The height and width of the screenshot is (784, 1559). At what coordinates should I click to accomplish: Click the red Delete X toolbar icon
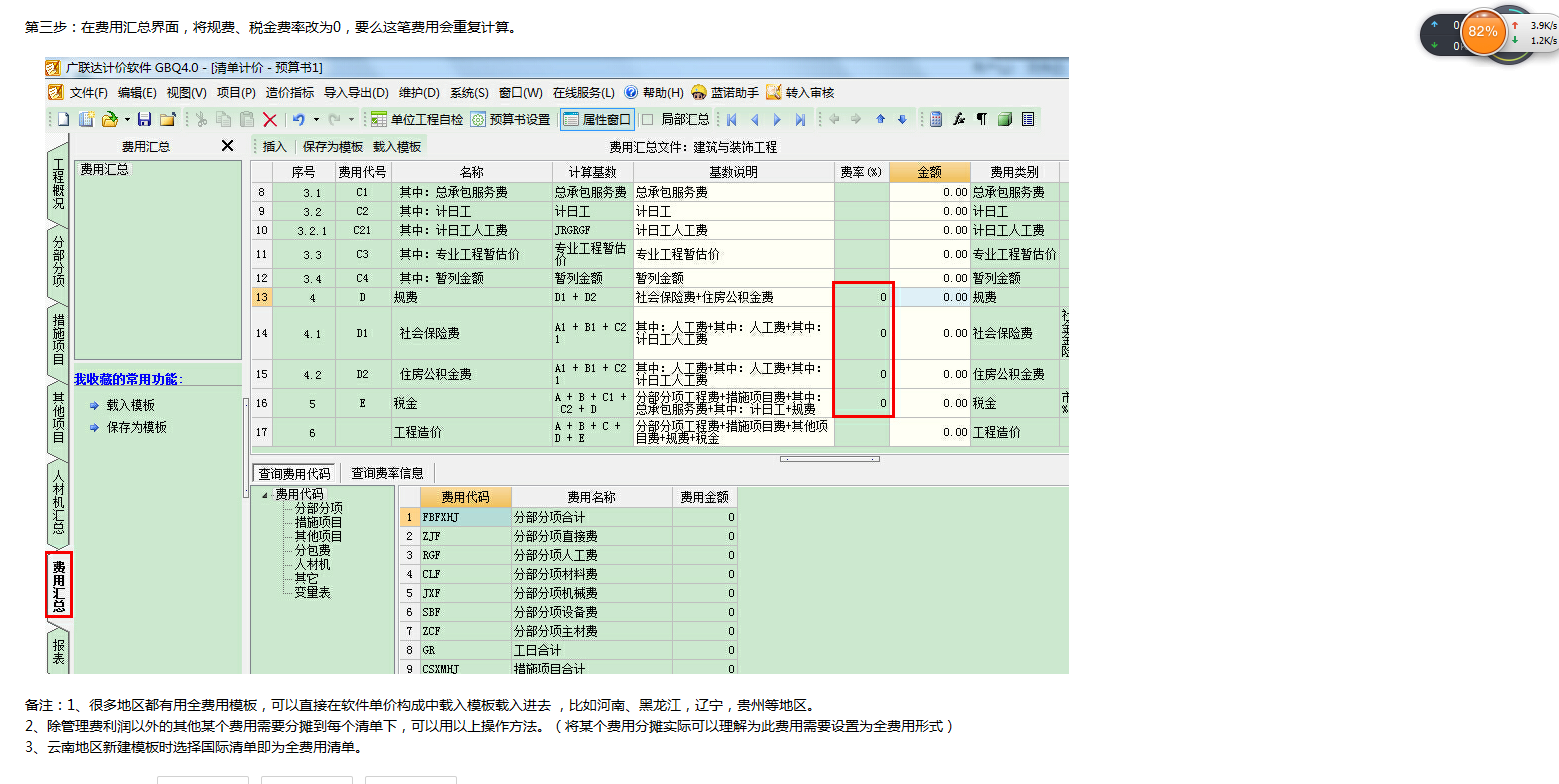pos(270,119)
